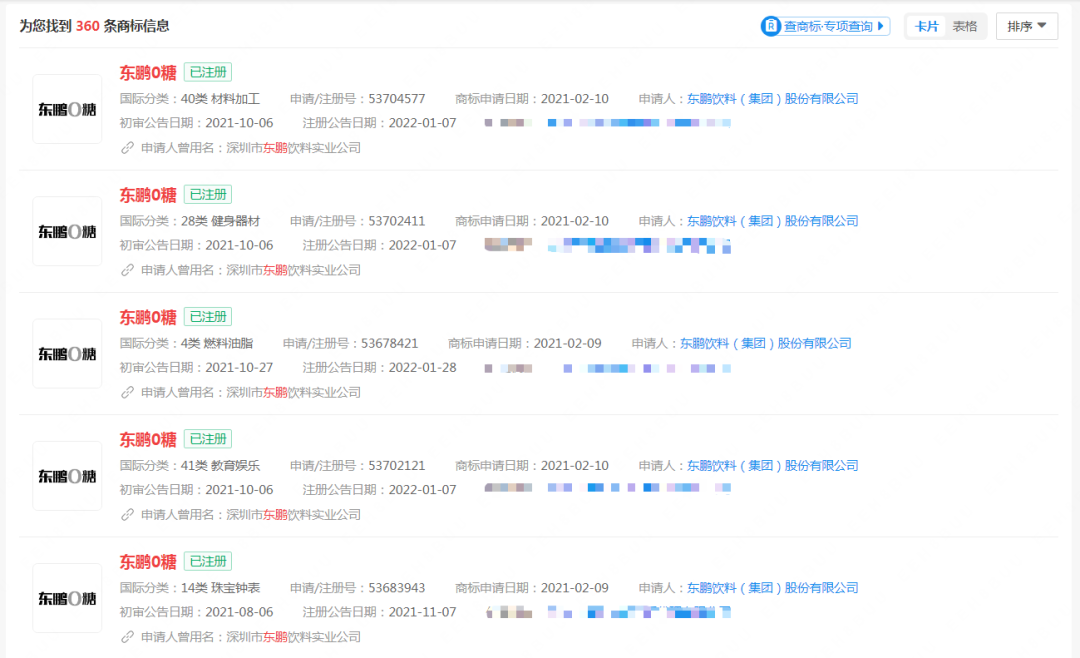Click link icon in 14类 珠宝钟表 entry
This screenshot has height=658, width=1080.
127,637
